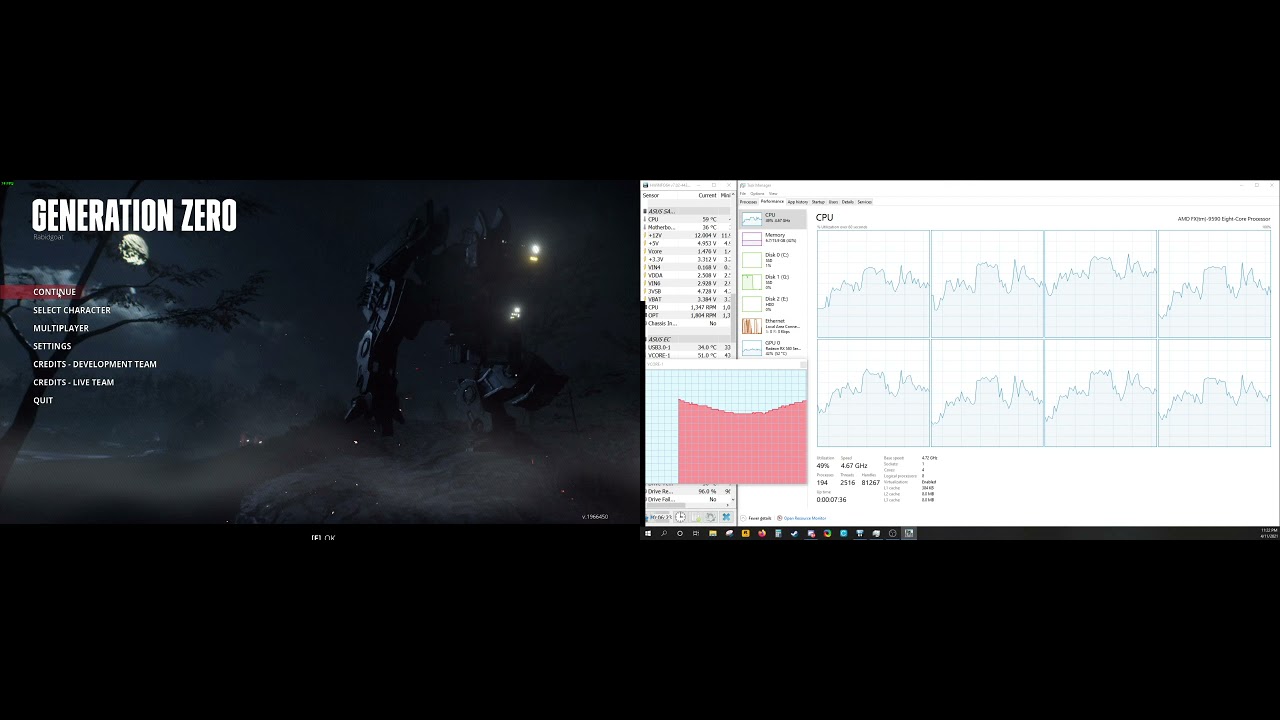Click the HWiNFO blue X close-sensors icon
Screen dimensions: 1280x720
coord(726,517)
